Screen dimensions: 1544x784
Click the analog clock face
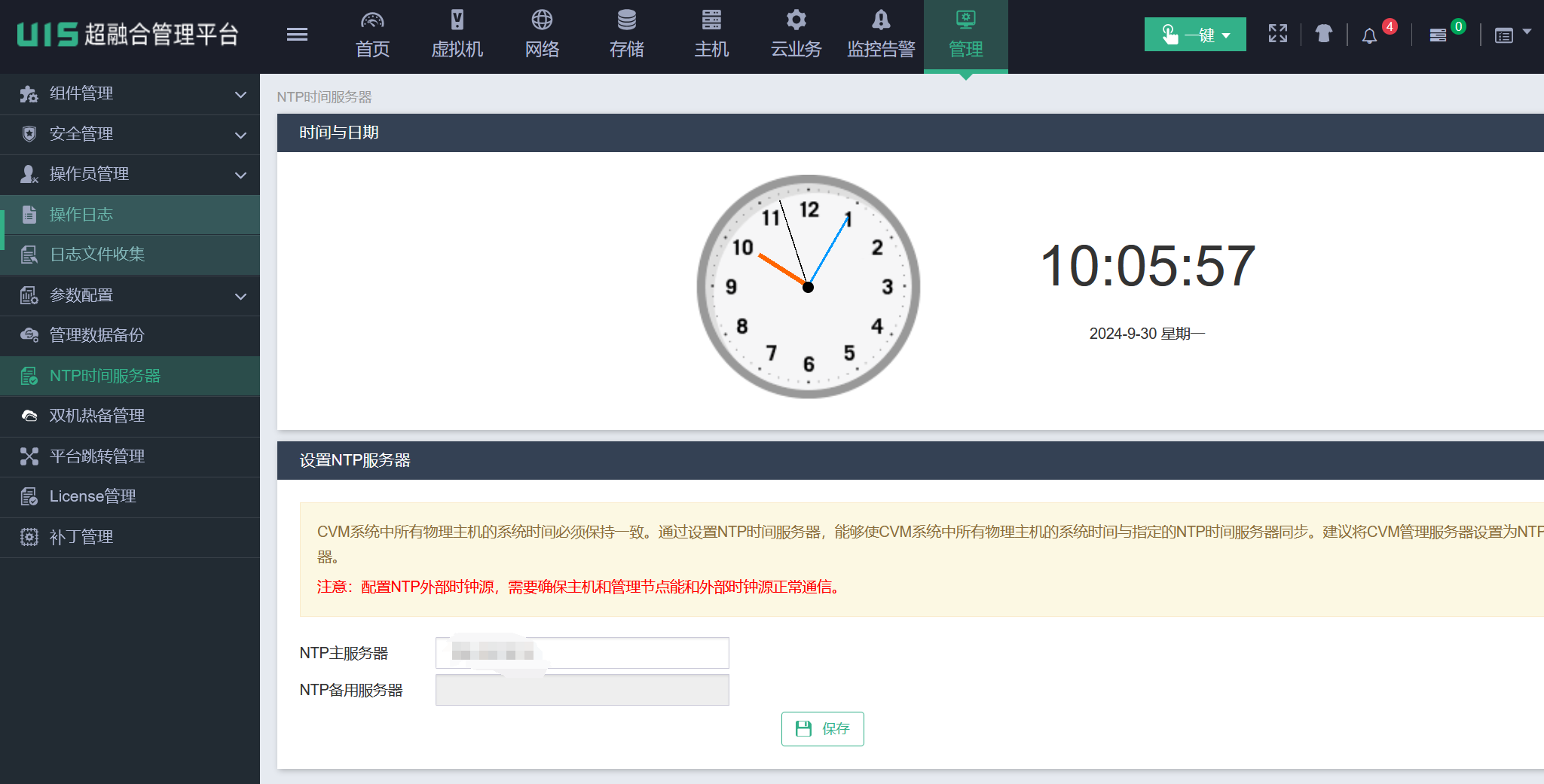(x=808, y=287)
